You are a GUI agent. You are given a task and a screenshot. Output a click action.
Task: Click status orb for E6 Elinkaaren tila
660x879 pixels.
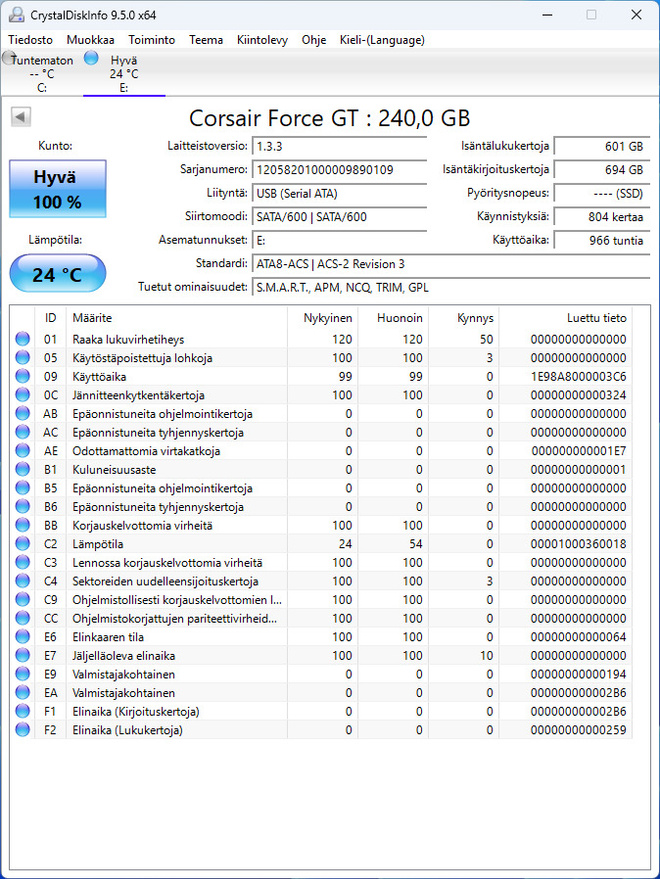pos(22,636)
